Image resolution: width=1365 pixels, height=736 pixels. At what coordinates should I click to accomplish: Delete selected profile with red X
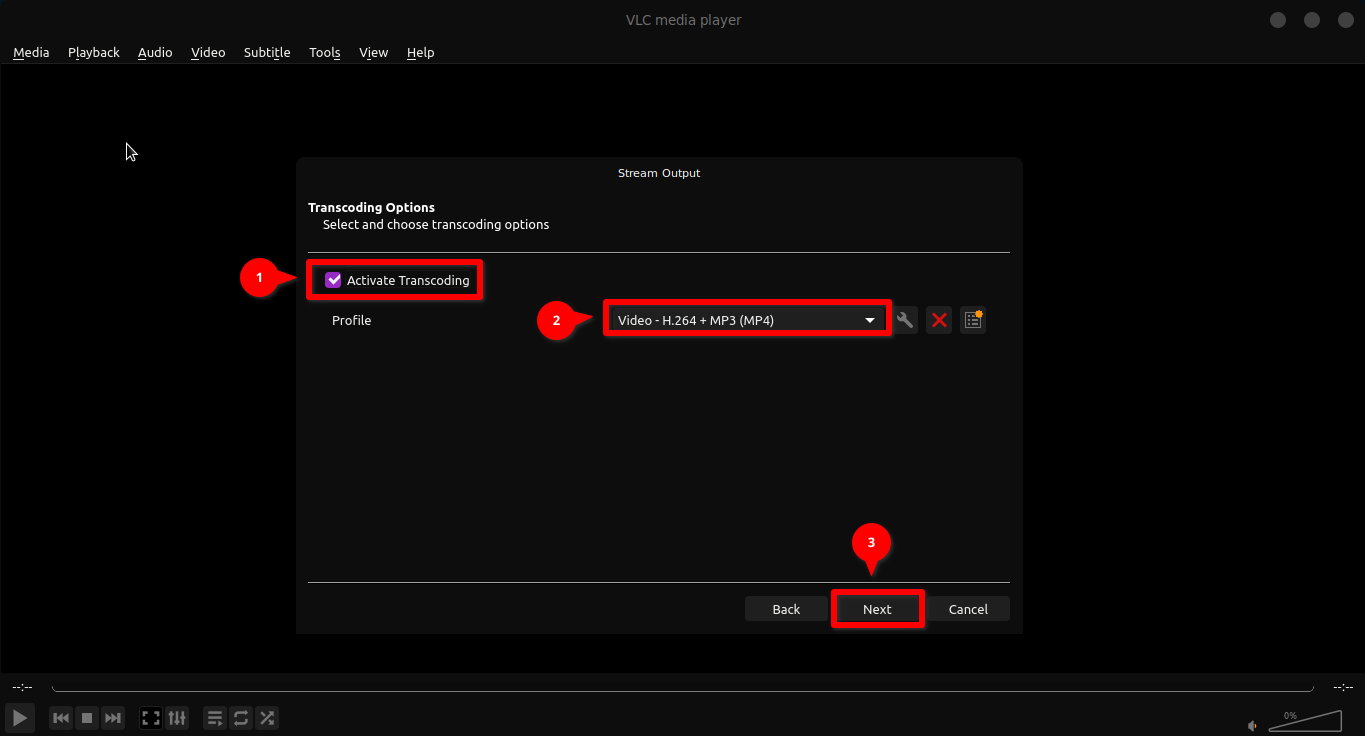(939, 320)
